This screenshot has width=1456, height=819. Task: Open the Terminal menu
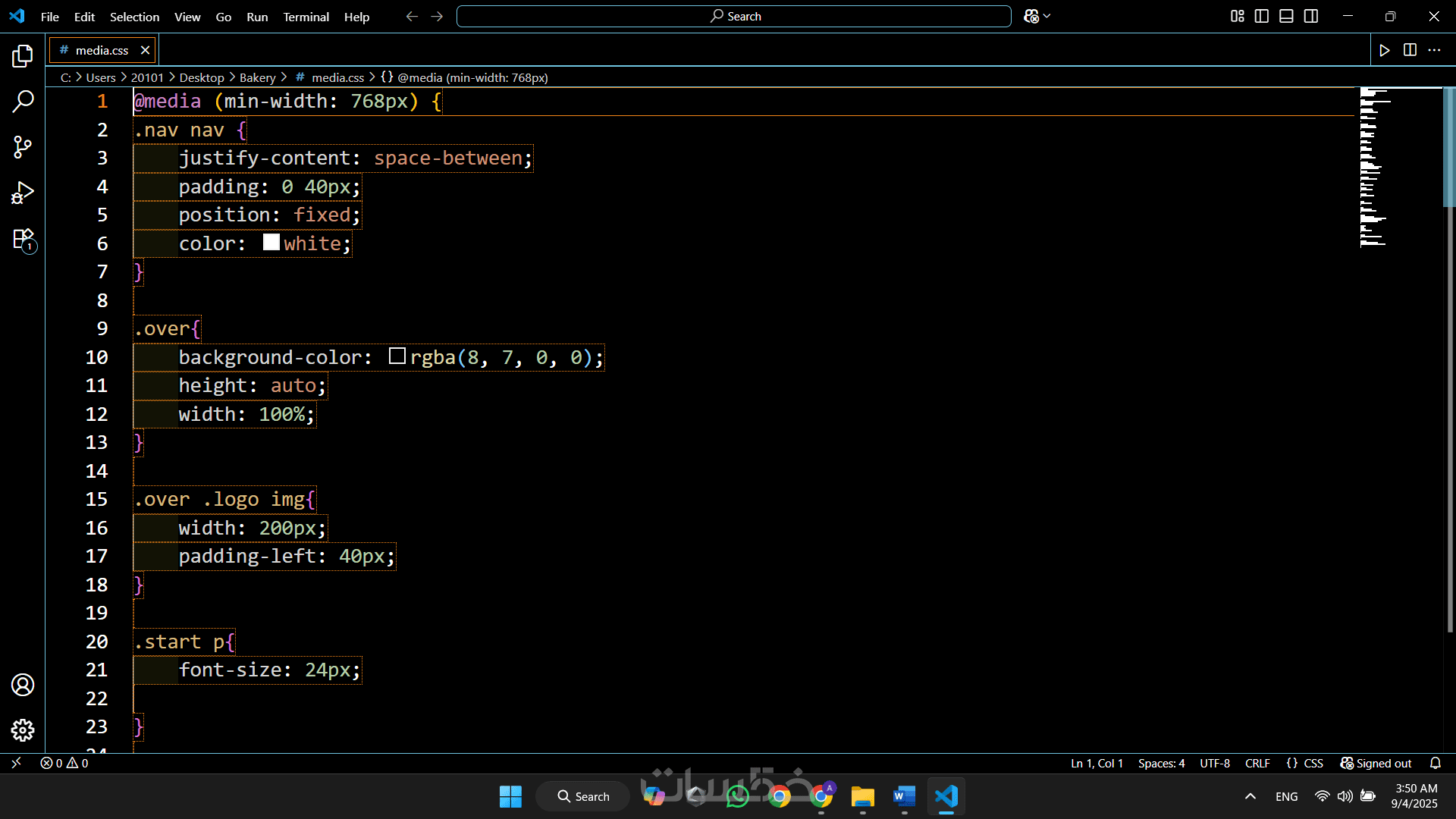(x=306, y=17)
